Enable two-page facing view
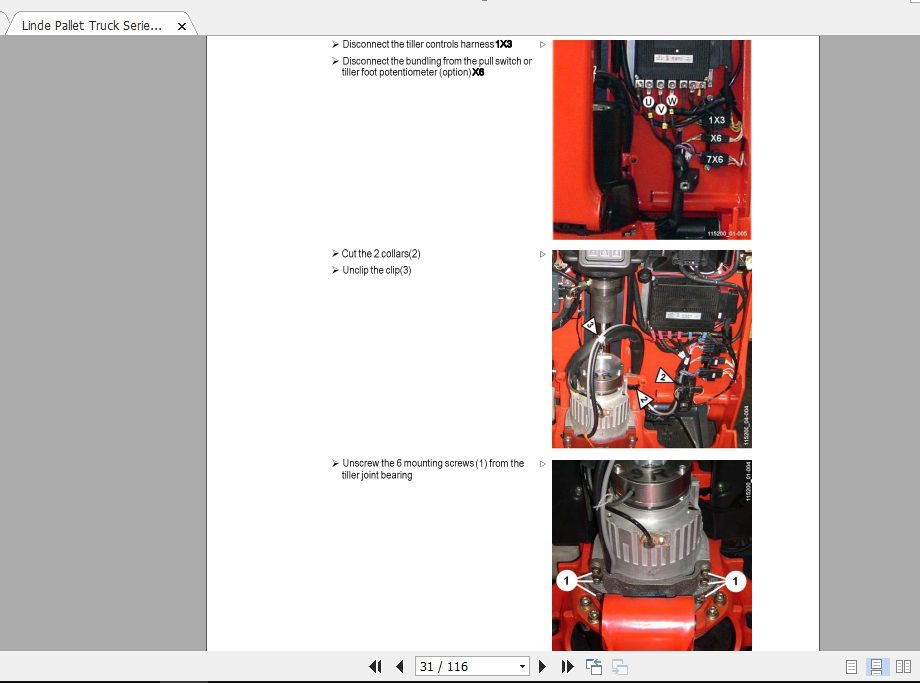Image resolution: width=920 pixels, height=683 pixels. [x=903, y=667]
